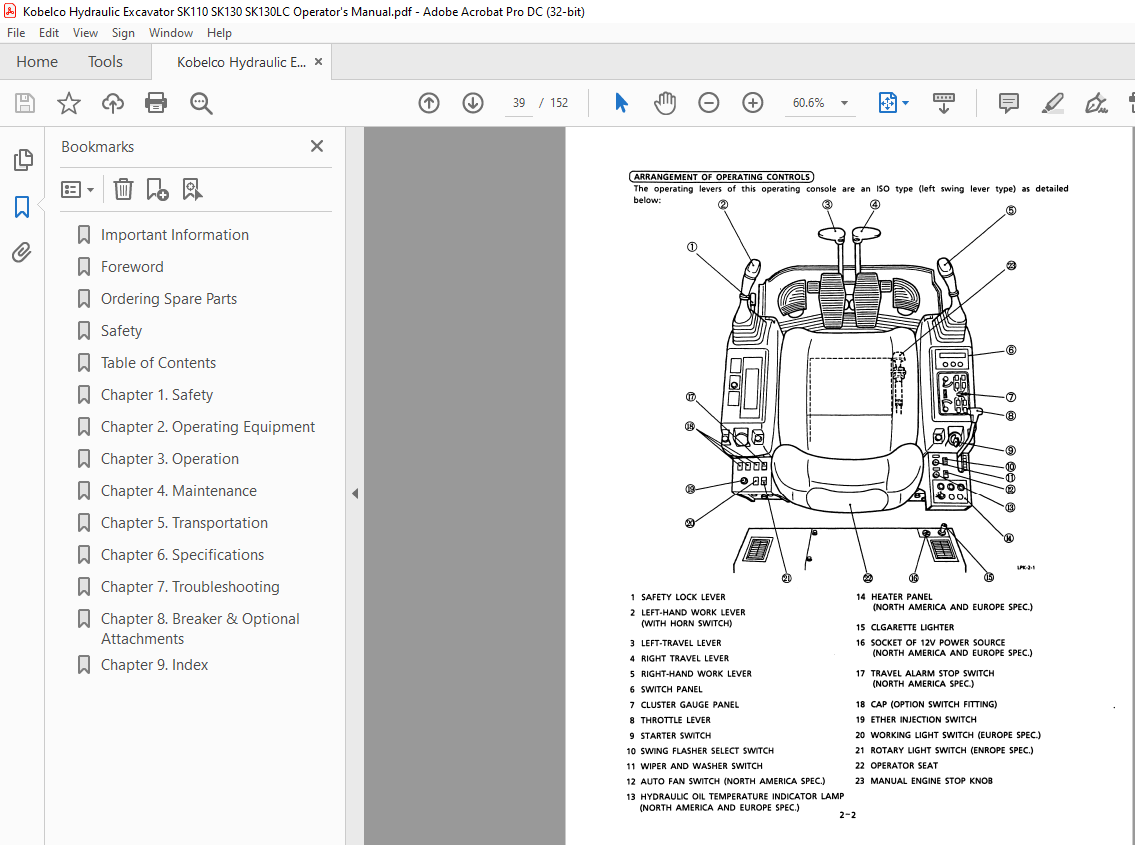The width and height of the screenshot is (1135, 845).
Task: Expand fit page options dropdown arrow
Action: 906,103
